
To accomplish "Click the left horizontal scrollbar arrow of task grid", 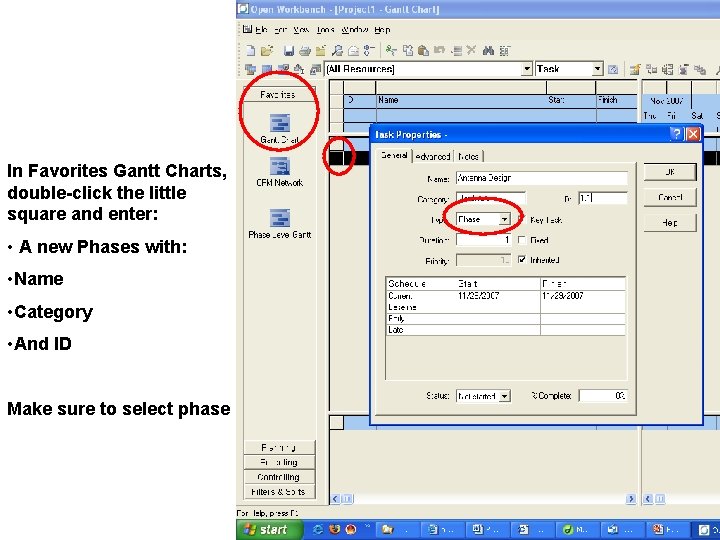I will point(336,499).
